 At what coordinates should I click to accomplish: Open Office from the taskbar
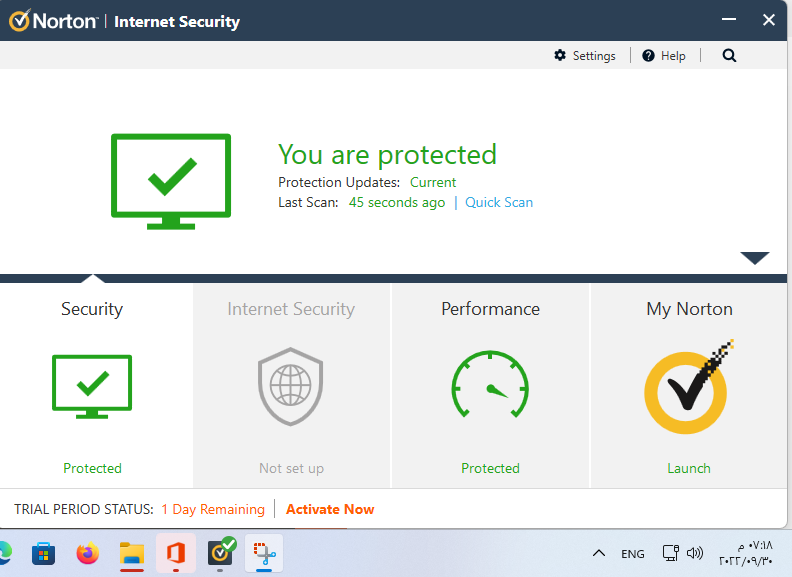pos(176,553)
